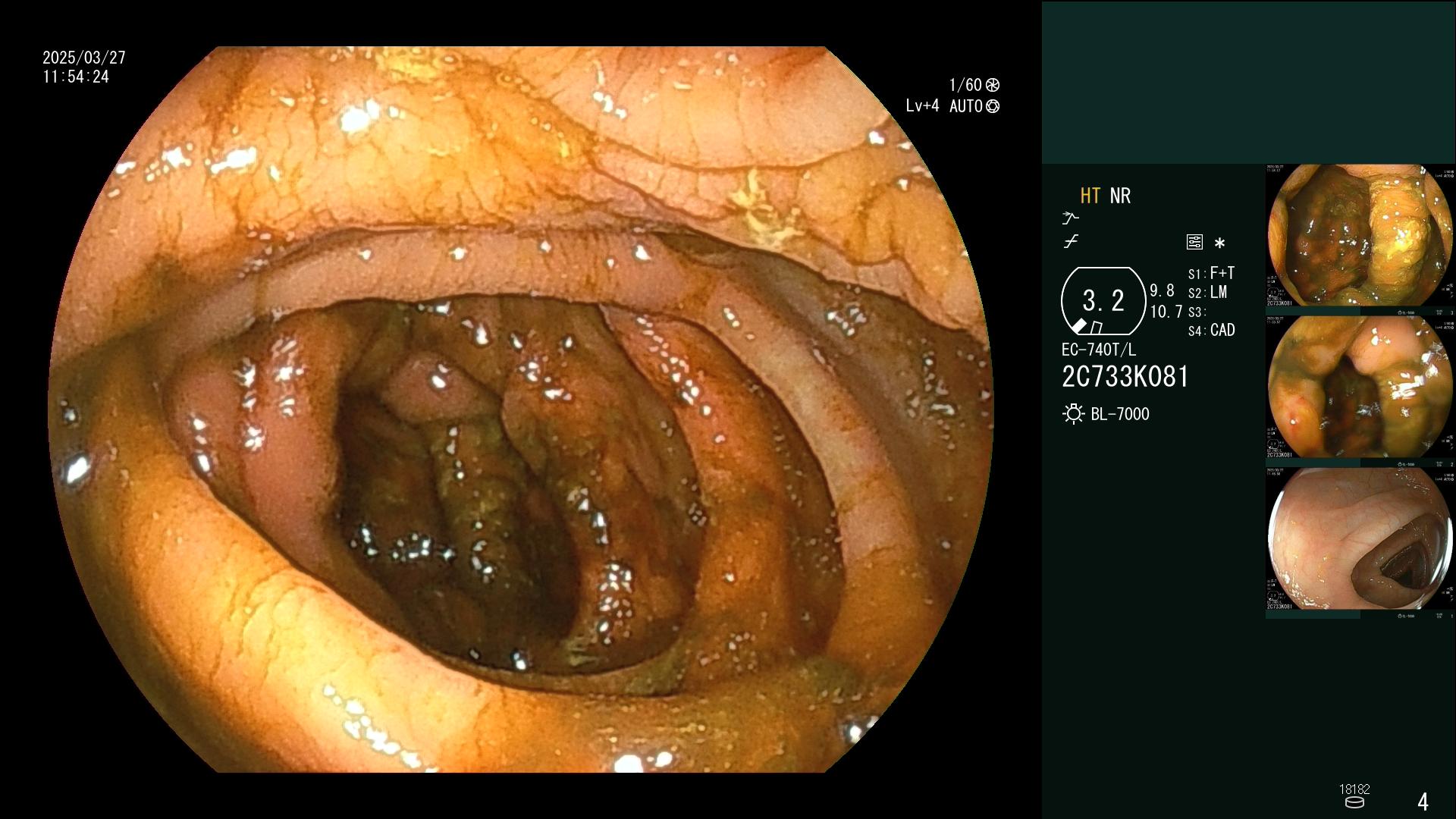
Task: Click the time text 11:54:24
Action: (x=76, y=77)
